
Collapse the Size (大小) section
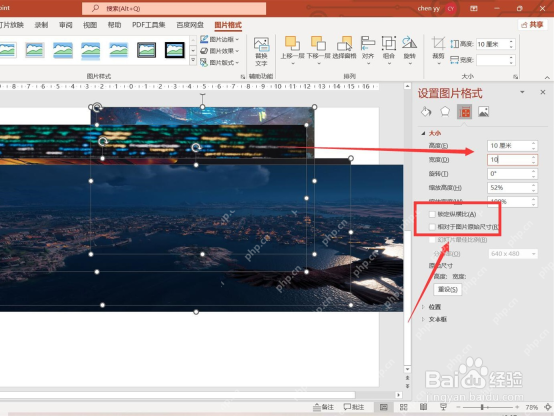[x=423, y=133]
